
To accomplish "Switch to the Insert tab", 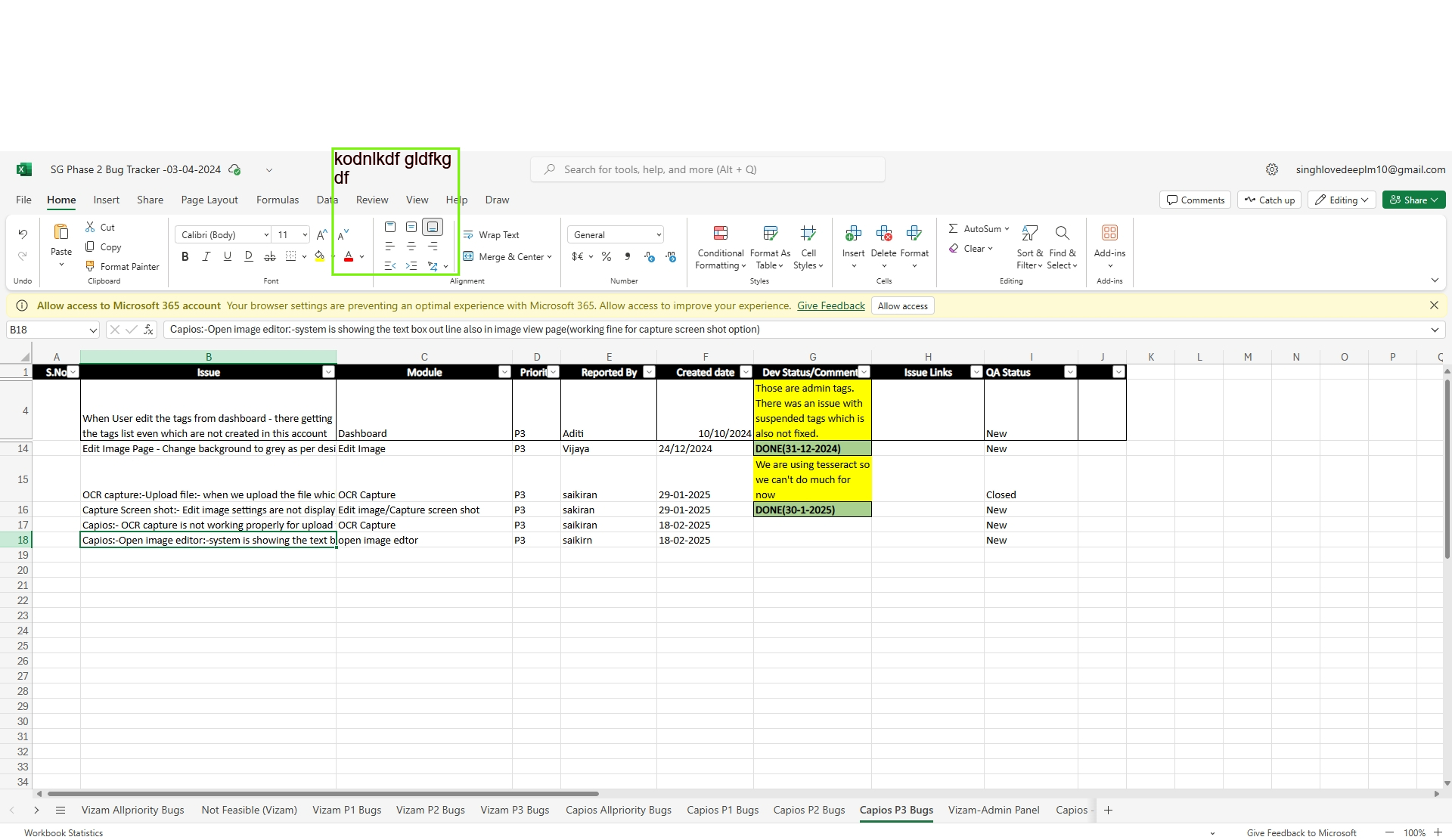I will point(107,200).
